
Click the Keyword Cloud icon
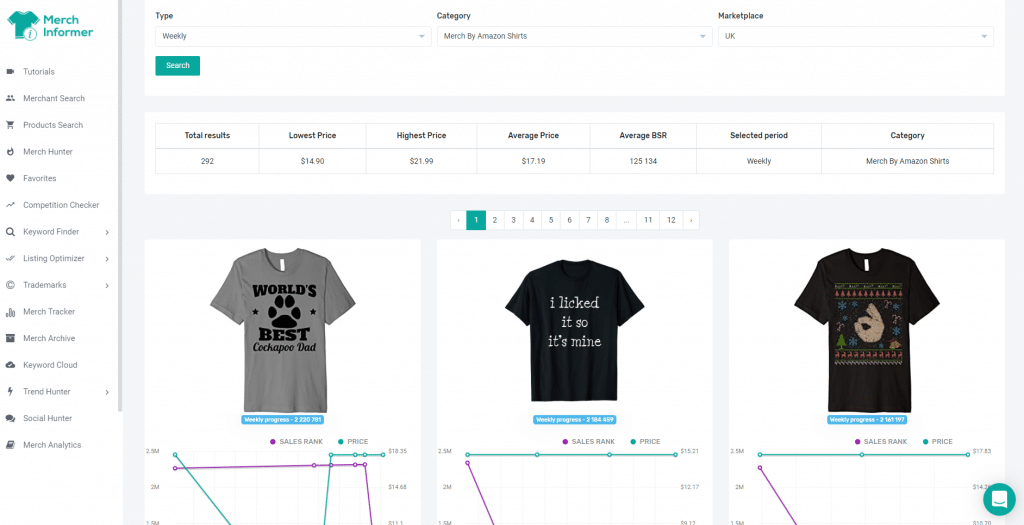[10, 364]
